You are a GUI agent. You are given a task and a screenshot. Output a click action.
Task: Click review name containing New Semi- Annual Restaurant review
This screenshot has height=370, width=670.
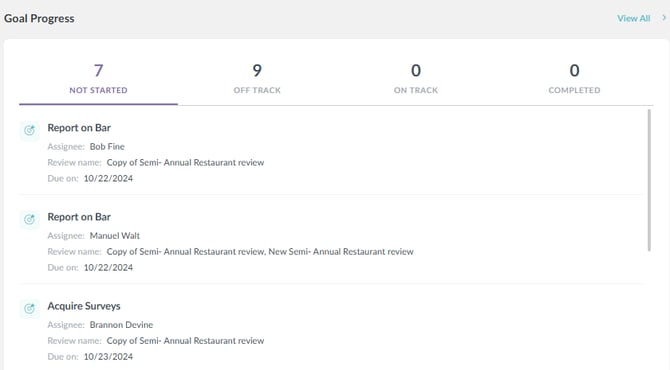[260, 252]
